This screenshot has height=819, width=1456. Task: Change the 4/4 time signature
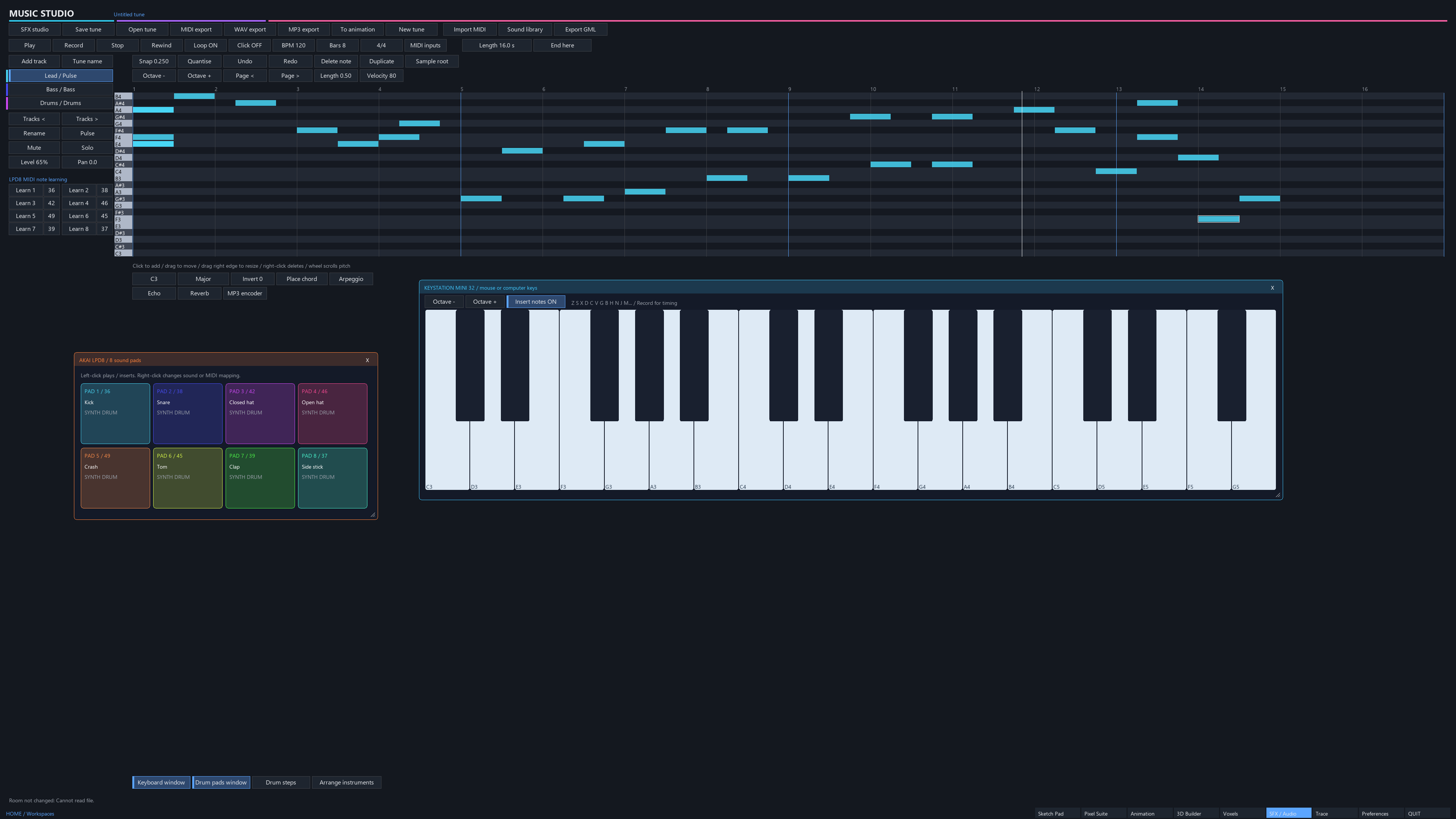[381, 45]
